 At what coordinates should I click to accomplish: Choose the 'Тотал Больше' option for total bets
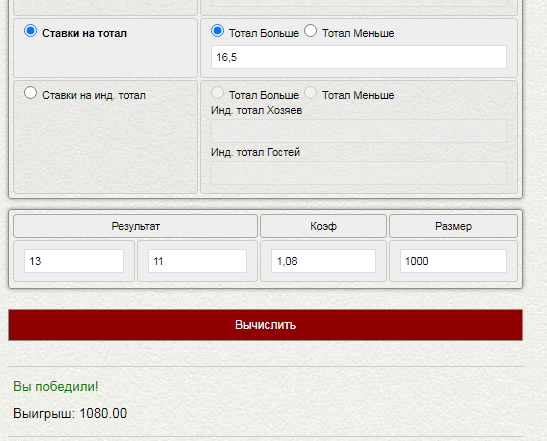[217, 31]
